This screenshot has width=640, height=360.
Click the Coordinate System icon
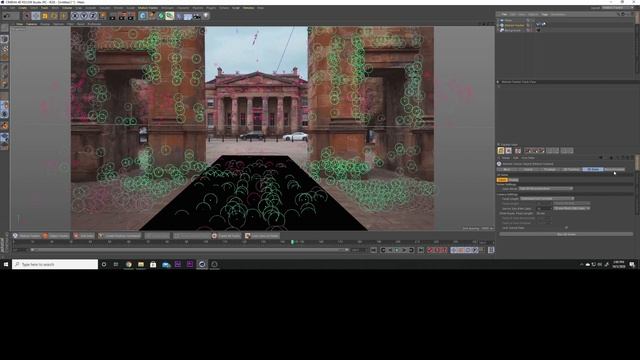click(x=102, y=16)
